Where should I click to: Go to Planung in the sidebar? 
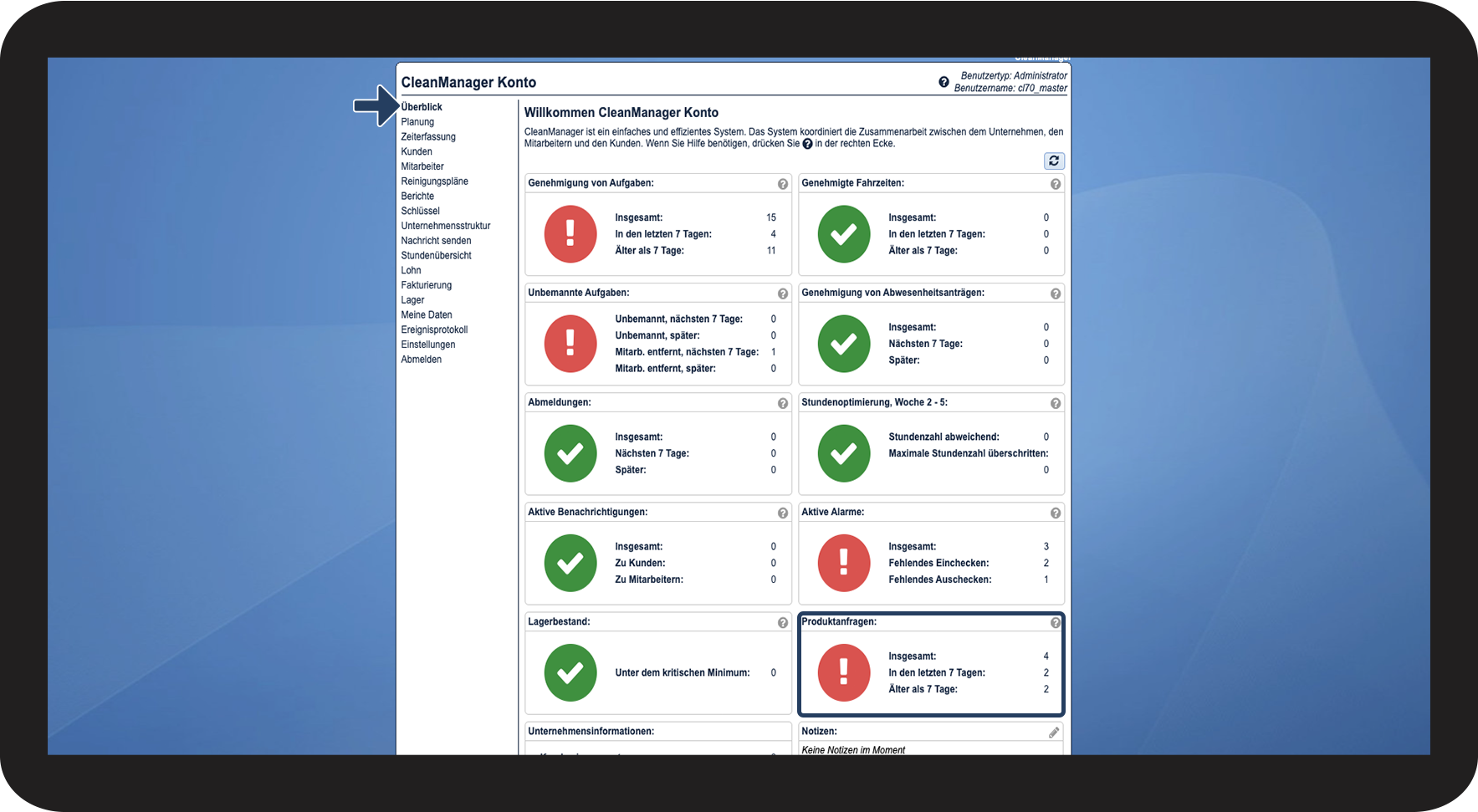click(x=417, y=122)
